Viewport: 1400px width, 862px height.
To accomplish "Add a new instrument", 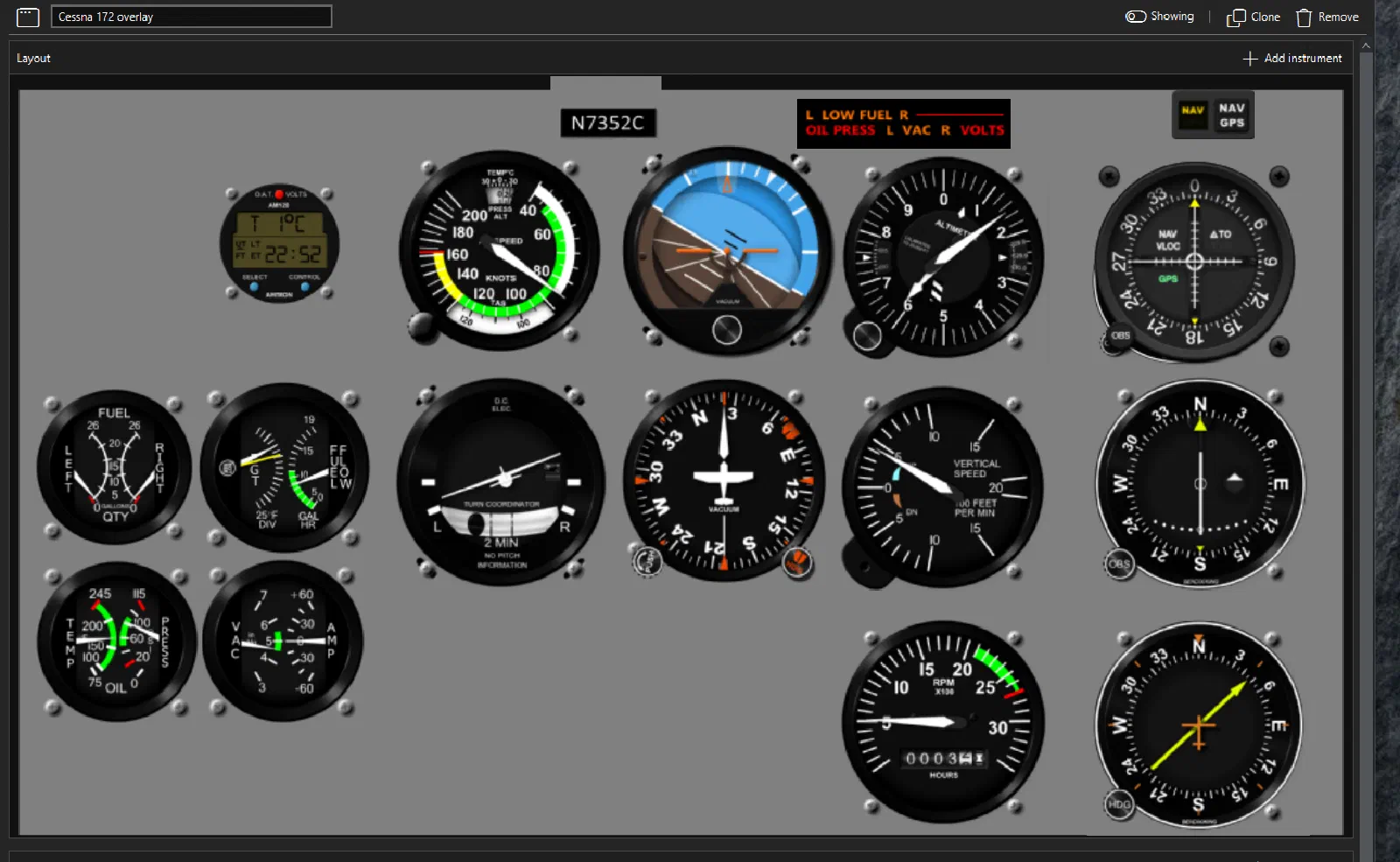I will pos(1292,58).
